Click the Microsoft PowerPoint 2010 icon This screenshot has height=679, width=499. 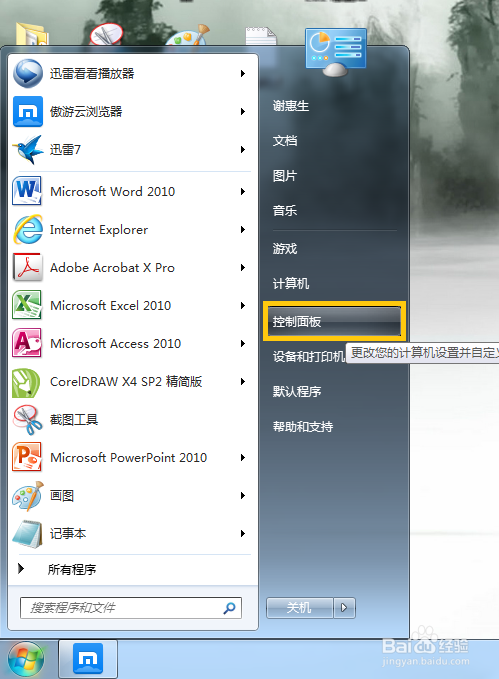[27, 457]
